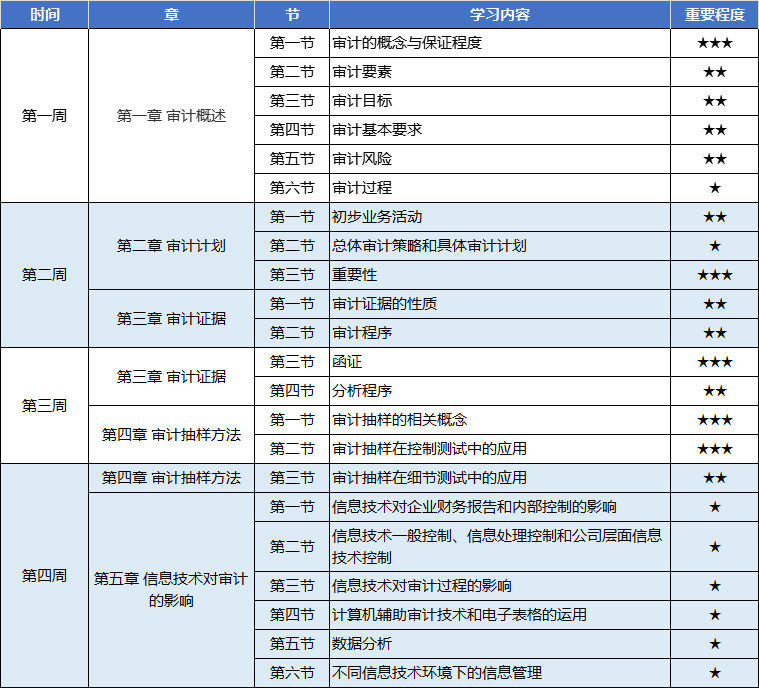
Task: Click the single star next to 审计过程
Action: click(x=714, y=188)
